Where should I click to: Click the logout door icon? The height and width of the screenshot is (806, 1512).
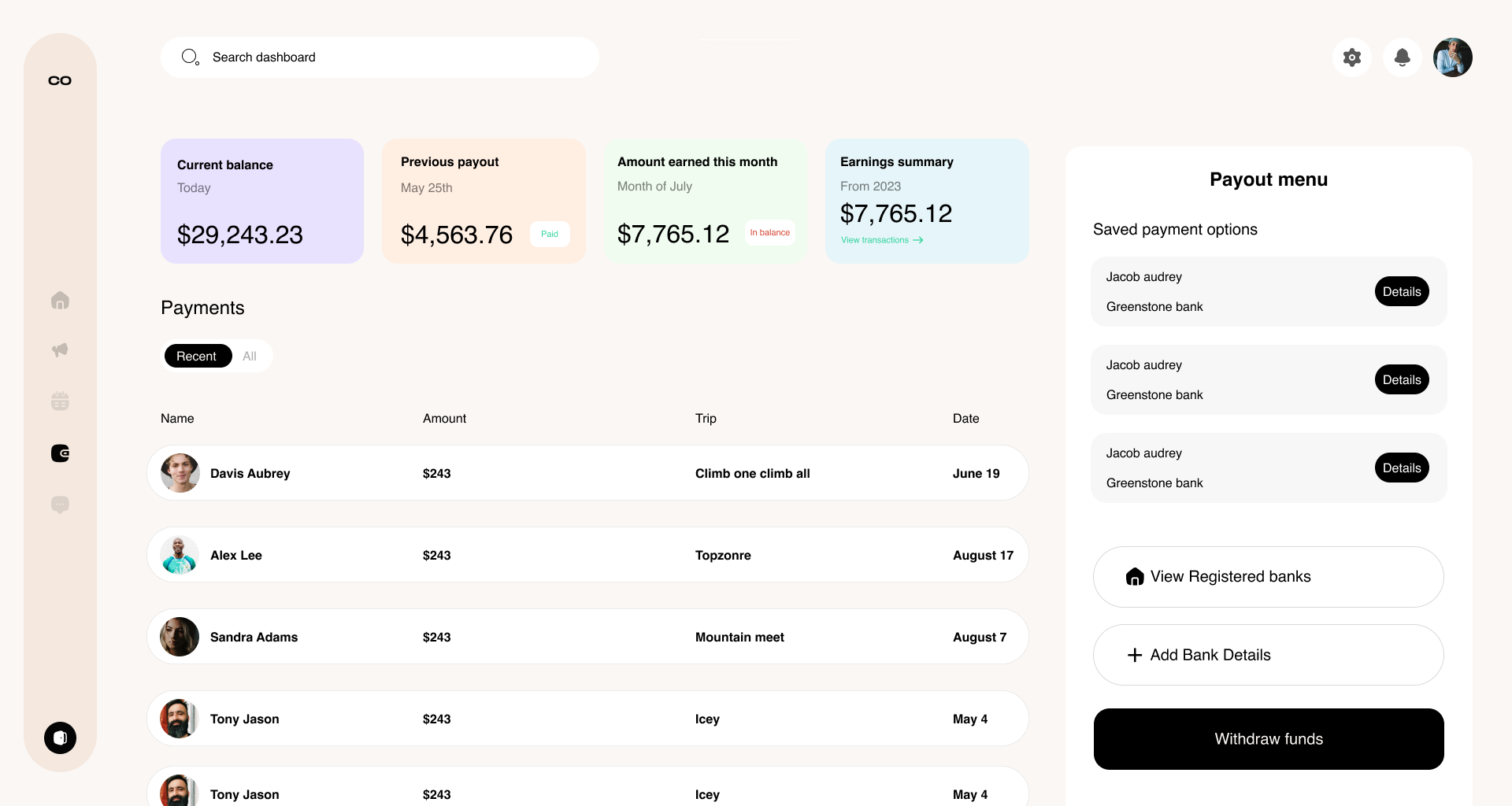[60, 738]
